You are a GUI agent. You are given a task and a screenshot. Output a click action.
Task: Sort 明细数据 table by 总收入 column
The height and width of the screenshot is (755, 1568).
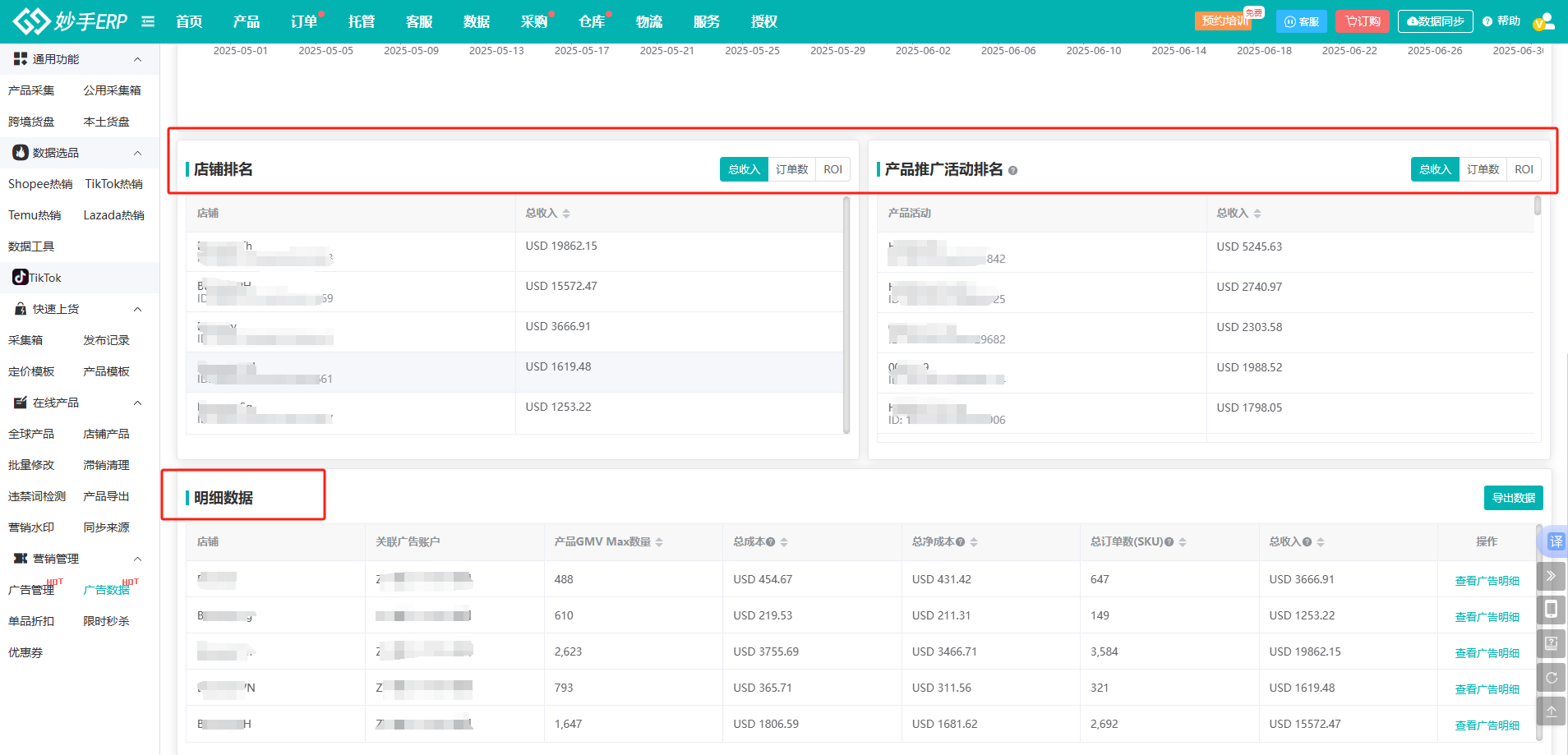[x=1320, y=542]
